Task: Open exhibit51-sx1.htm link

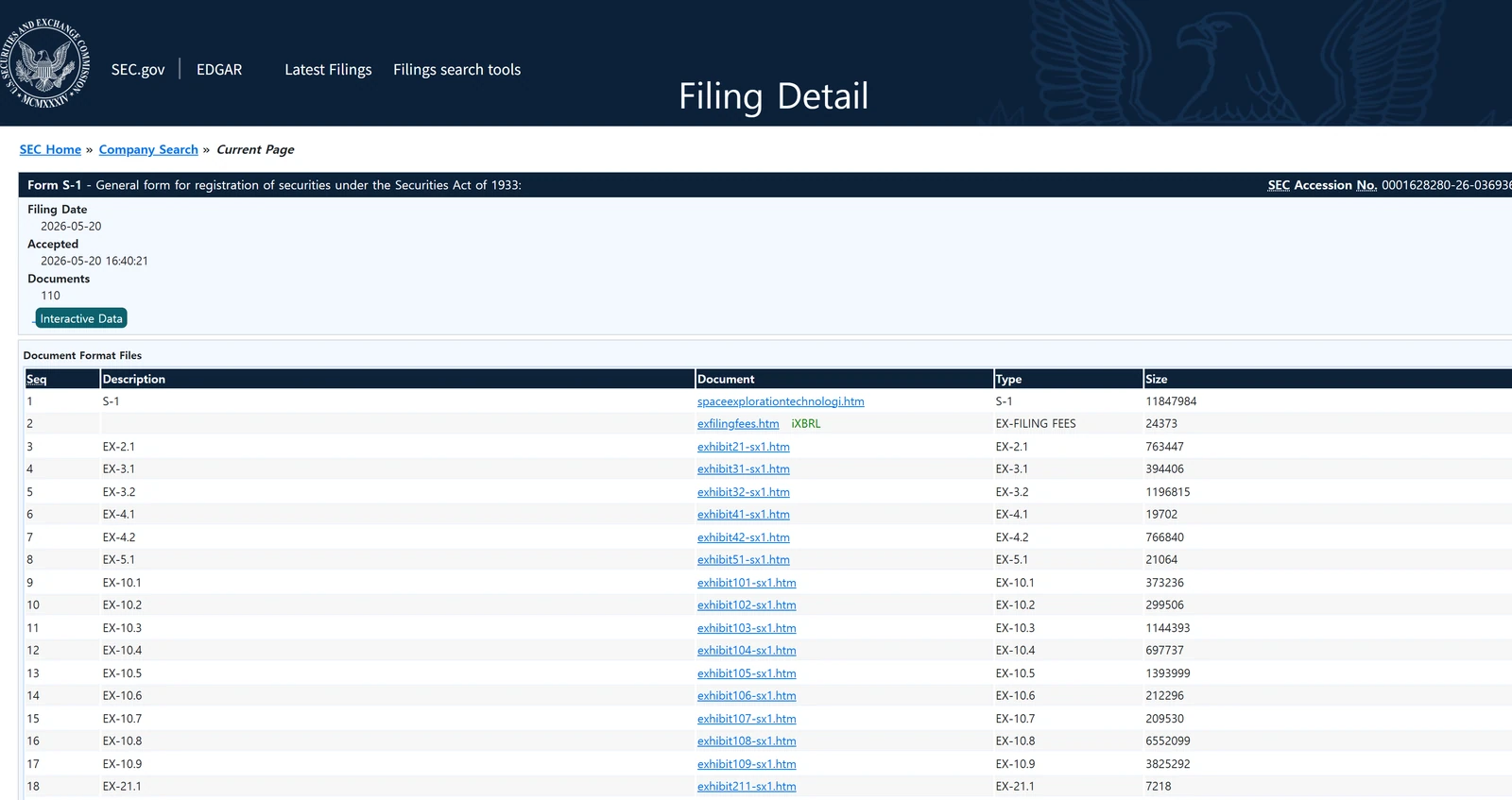Action: (x=744, y=560)
